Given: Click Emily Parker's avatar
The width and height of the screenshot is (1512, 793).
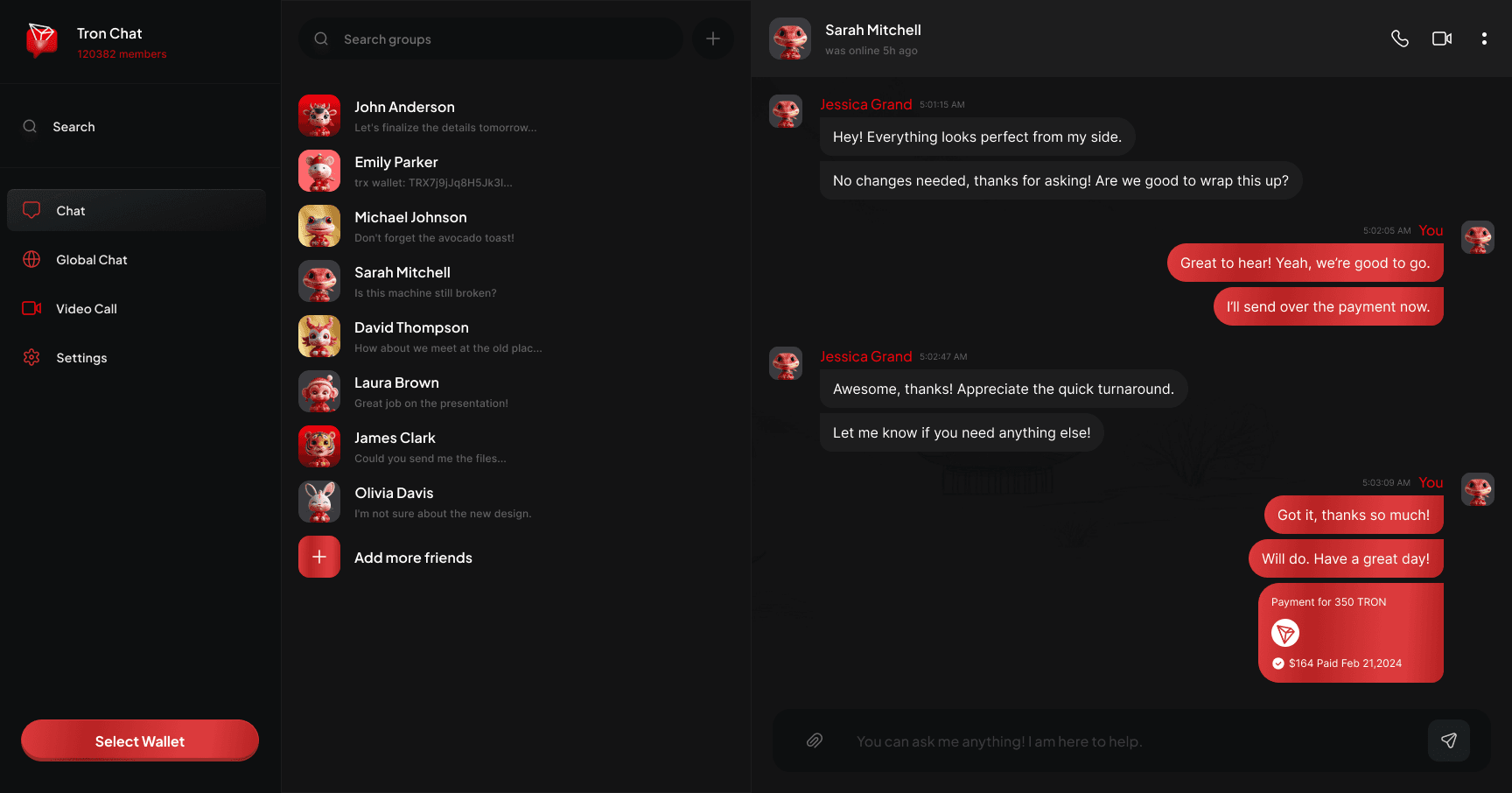Looking at the screenshot, I should [x=319, y=171].
